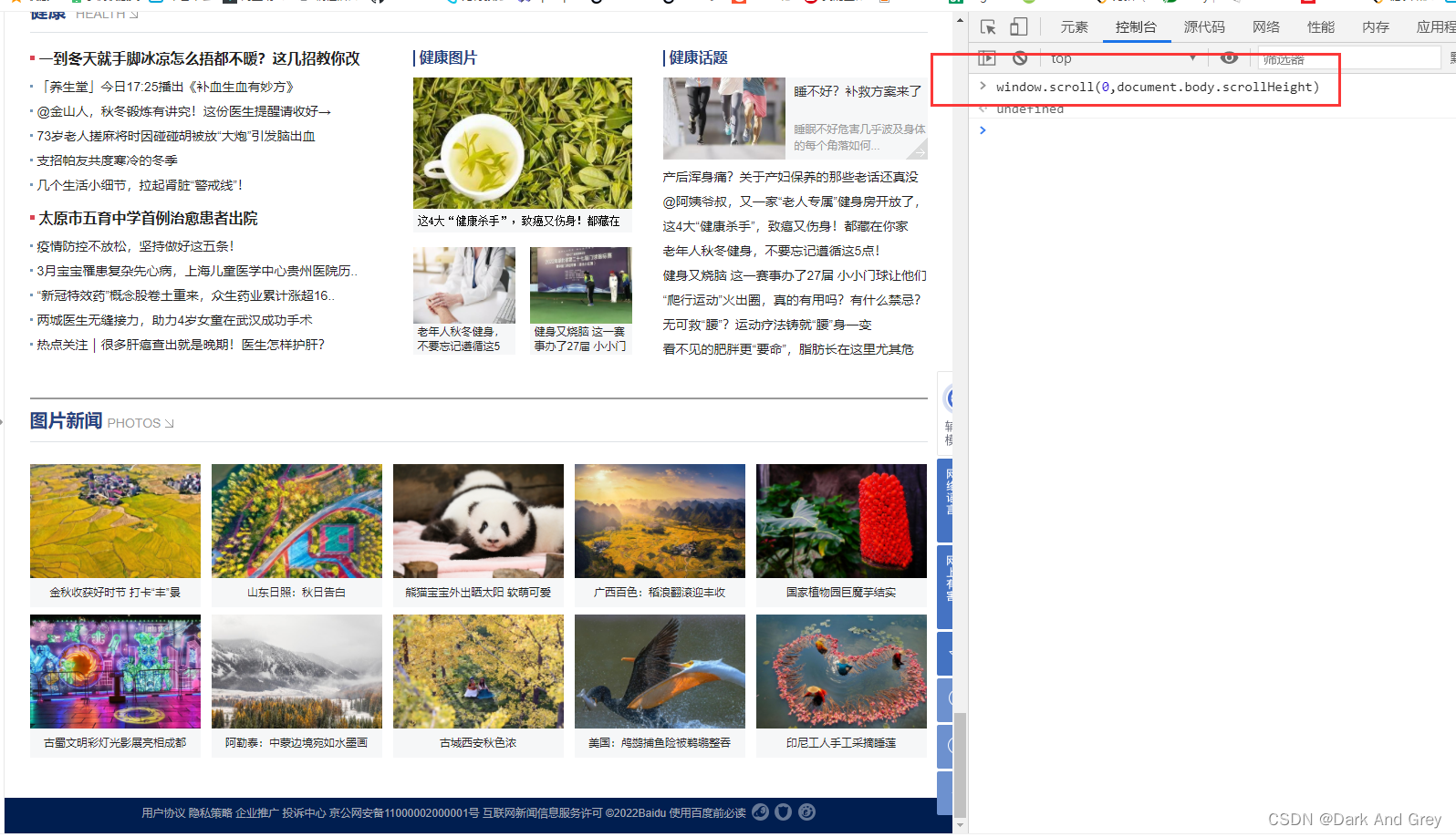Open the 睡不好？补救方案来了 article
This screenshot has height=837, width=1456.
tap(858, 92)
